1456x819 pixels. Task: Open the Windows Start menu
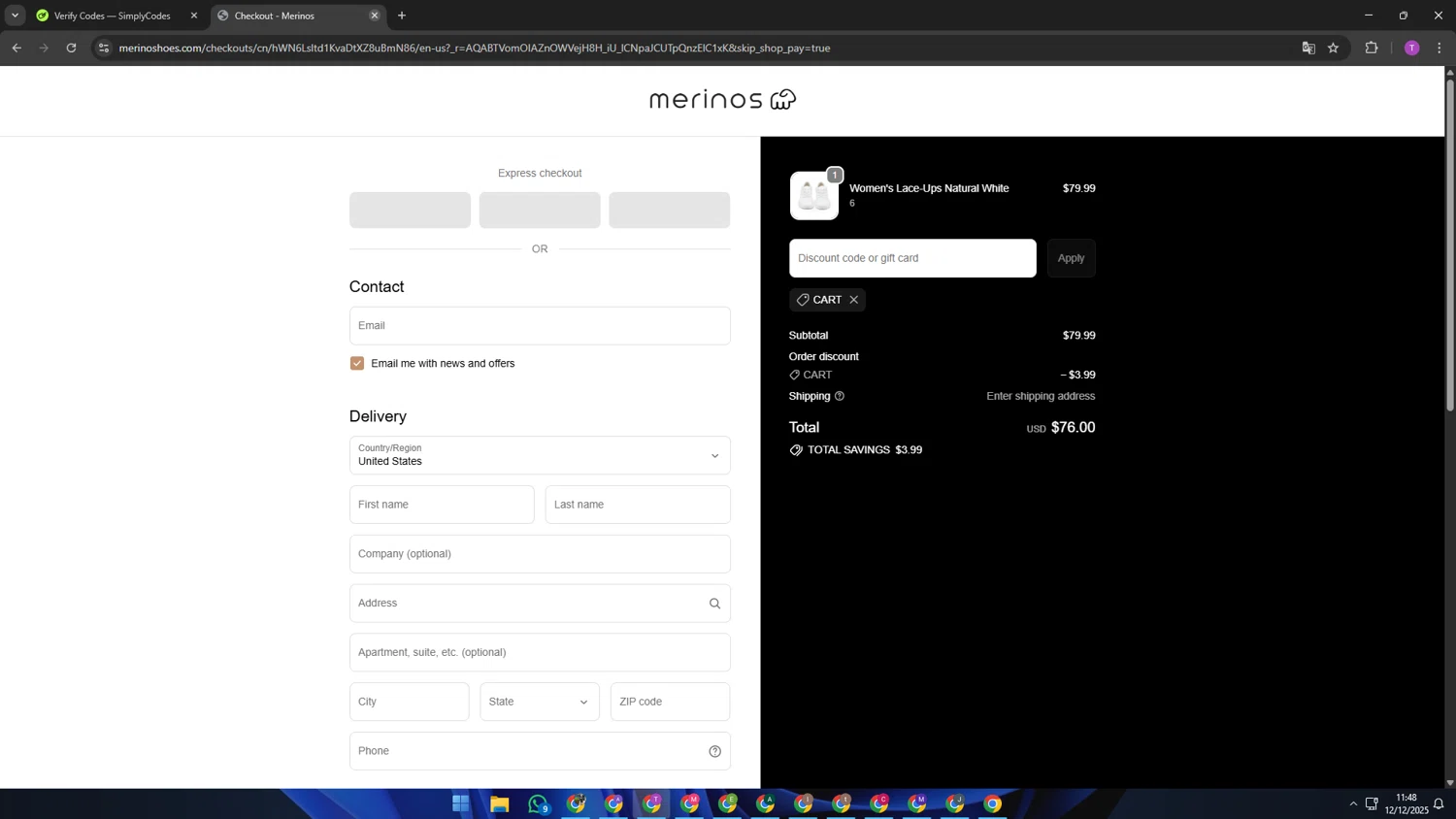[461, 803]
